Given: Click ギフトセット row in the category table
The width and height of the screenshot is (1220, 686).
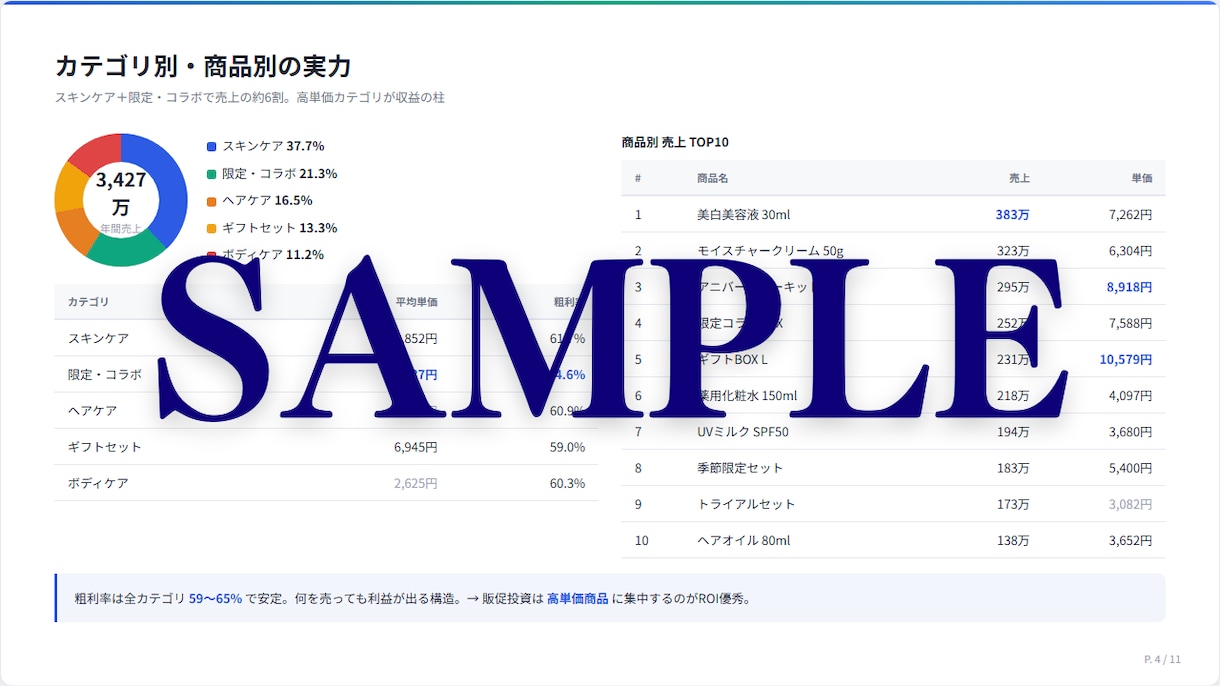Looking at the screenshot, I should click(x=326, y=447).
